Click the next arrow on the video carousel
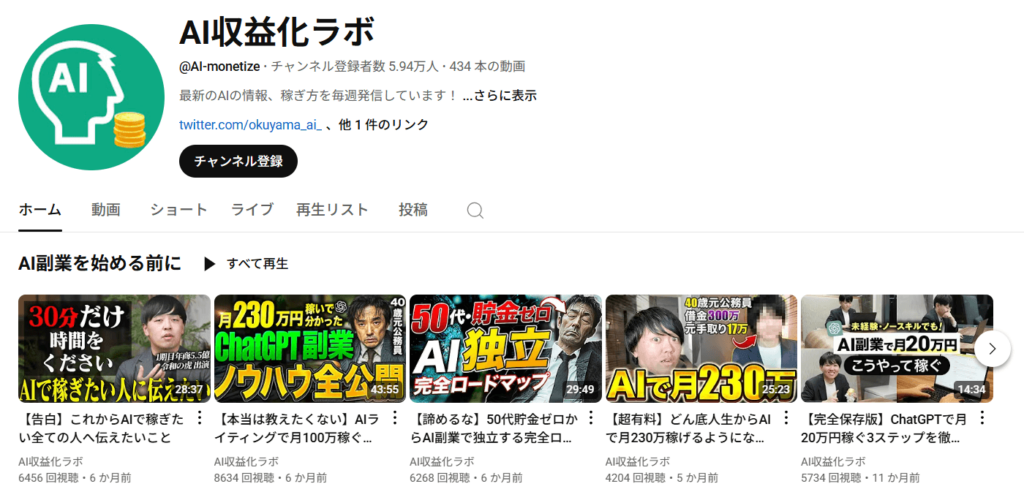Screen dimensions: 1024x500 coord(992,349)
